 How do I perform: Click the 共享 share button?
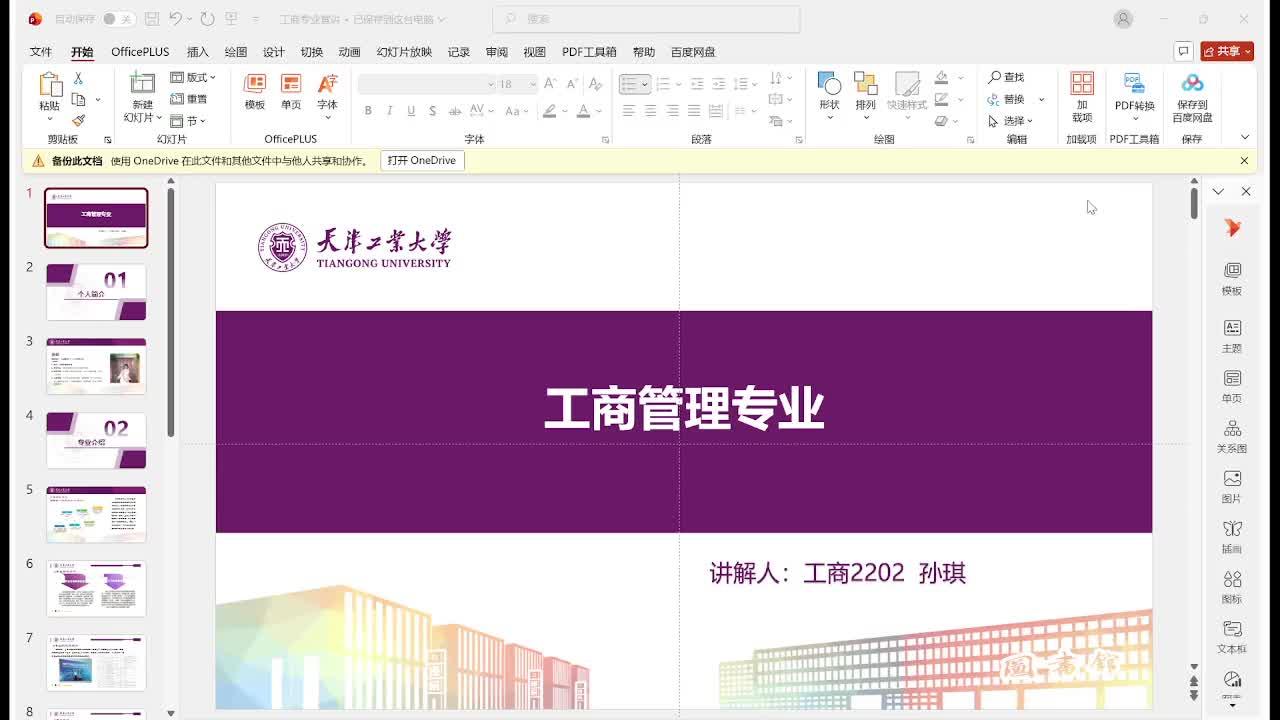click(1227, 51)
